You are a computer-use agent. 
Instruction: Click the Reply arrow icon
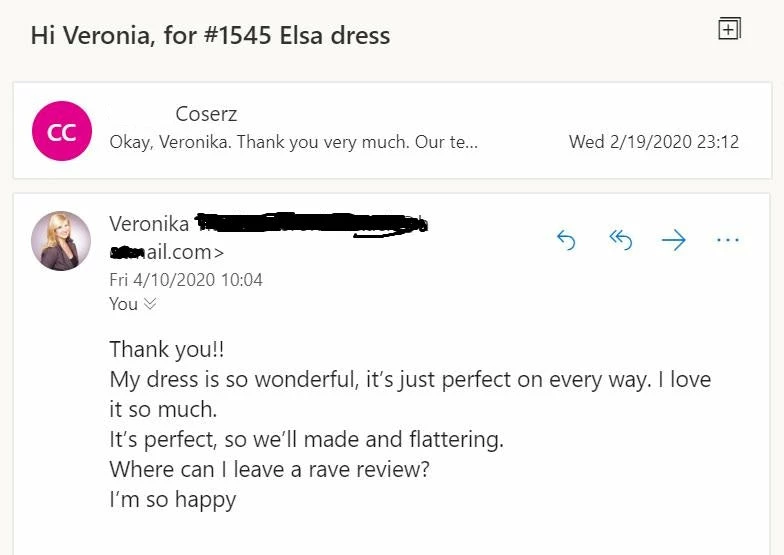566,240
